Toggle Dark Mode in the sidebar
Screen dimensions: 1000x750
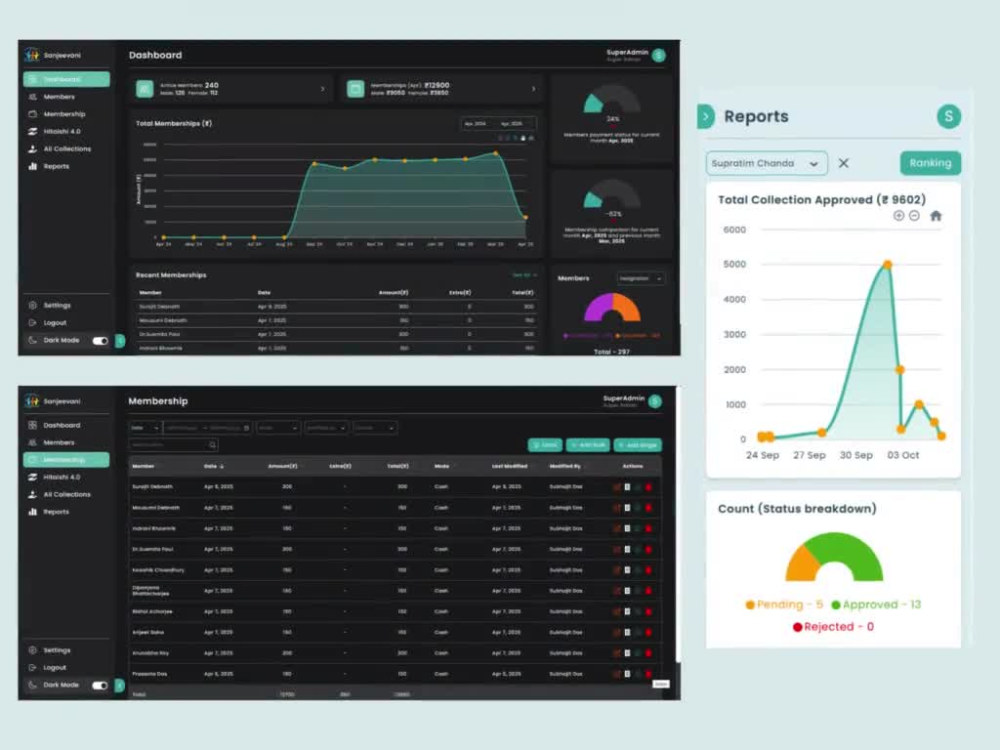point(99,340)
